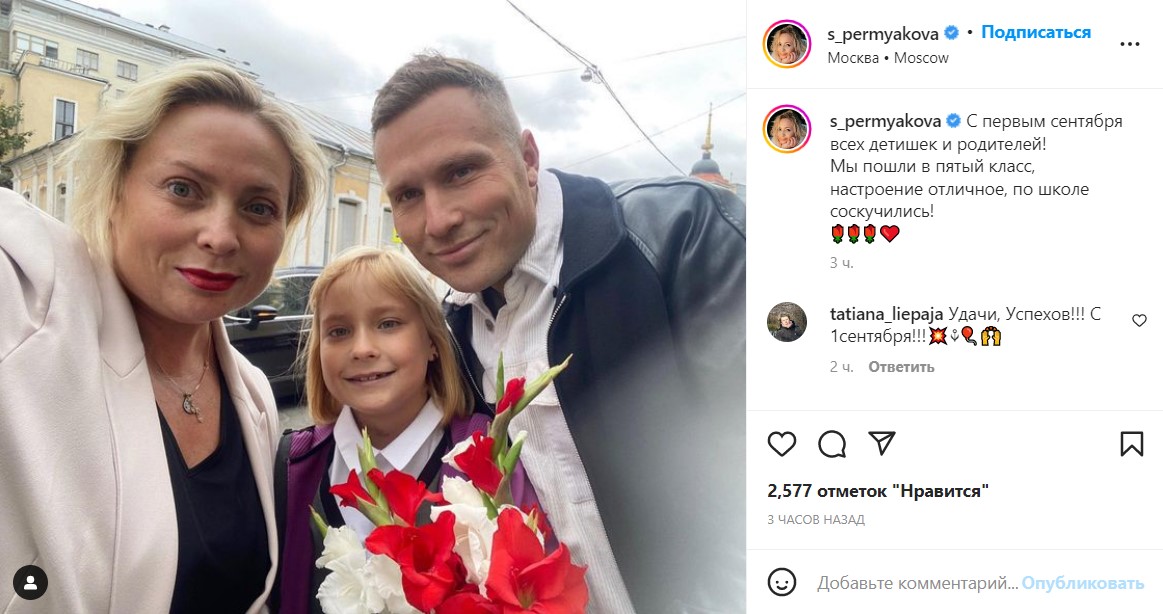Screen dimensions: 1163x614
Task: Show tagged people icon on photo
Action: [30, 582]
